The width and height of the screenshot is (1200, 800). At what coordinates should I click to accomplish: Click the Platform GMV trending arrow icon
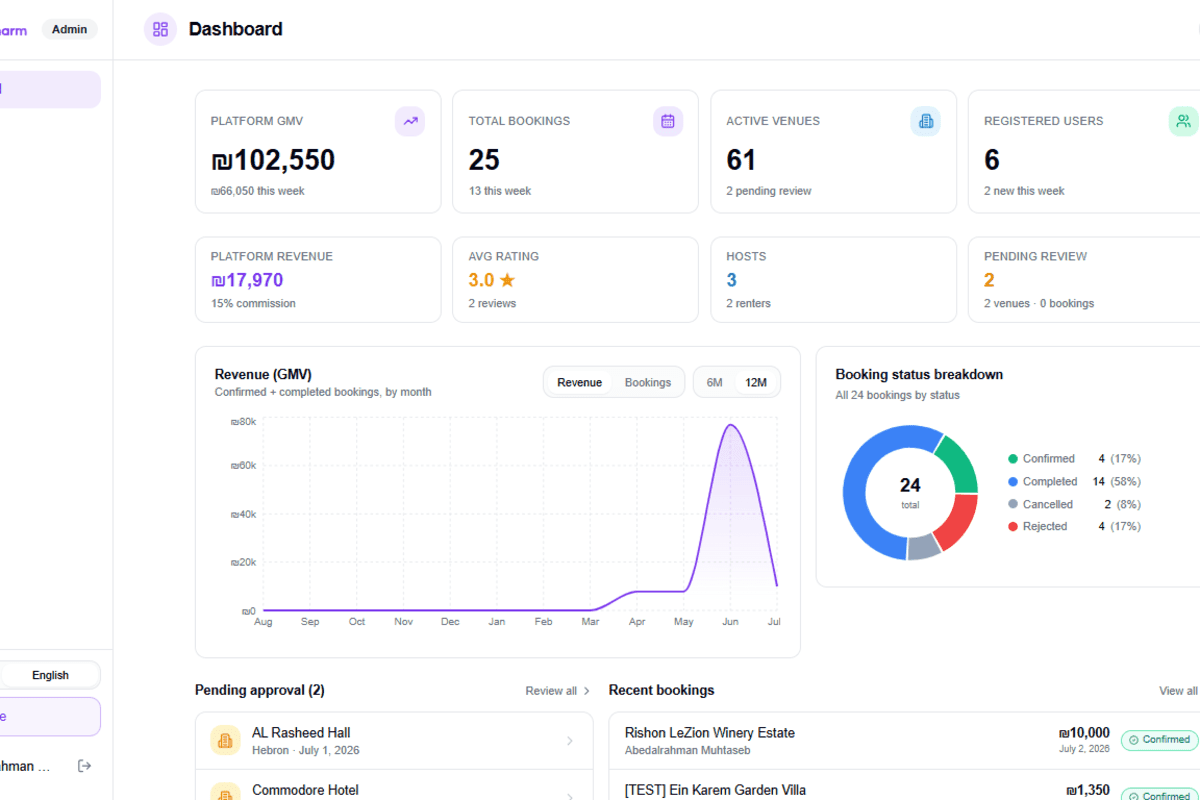(410, 121)
